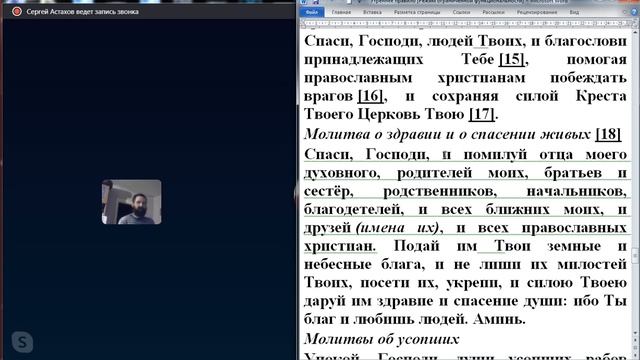Screen dimensions: 640x360
Task: Select the bearded man's video thumbnail
Action: tap(131, 202)
